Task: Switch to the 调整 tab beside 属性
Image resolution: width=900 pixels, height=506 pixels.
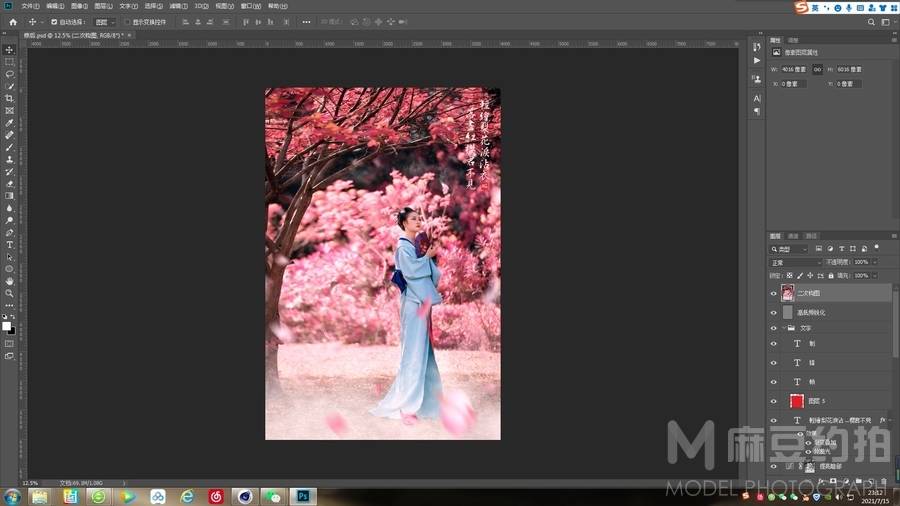Action: (x=793, y=40)
